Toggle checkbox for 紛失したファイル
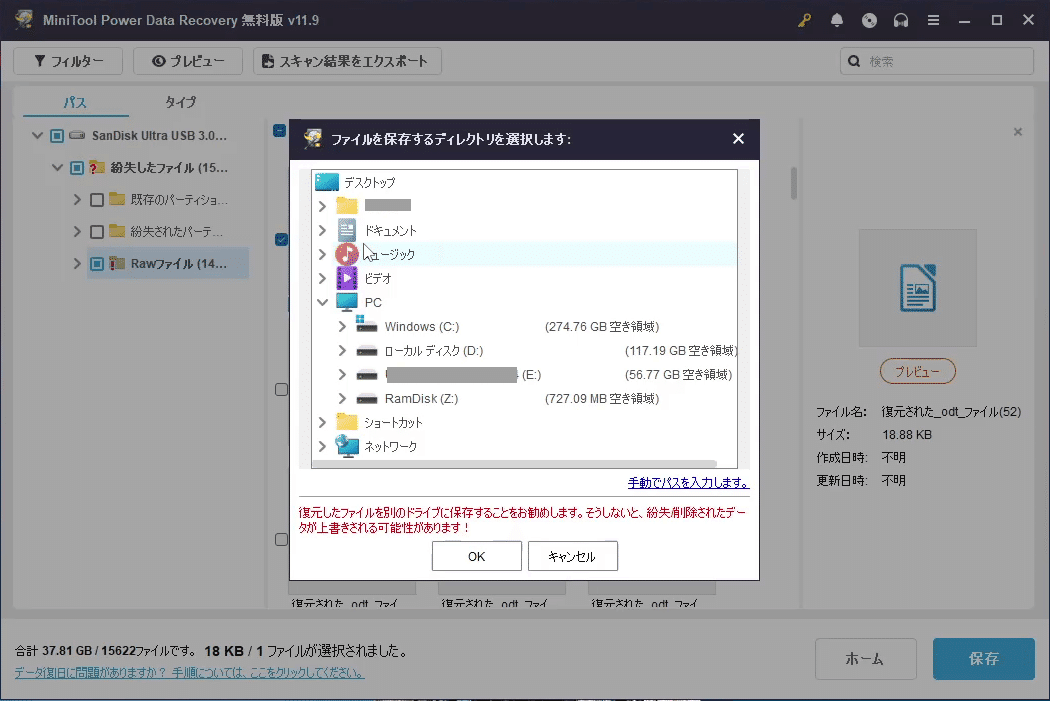Image resolution: width=1050 pixels, height=701 pixels. pyautogui.click(x=77, y=168)
